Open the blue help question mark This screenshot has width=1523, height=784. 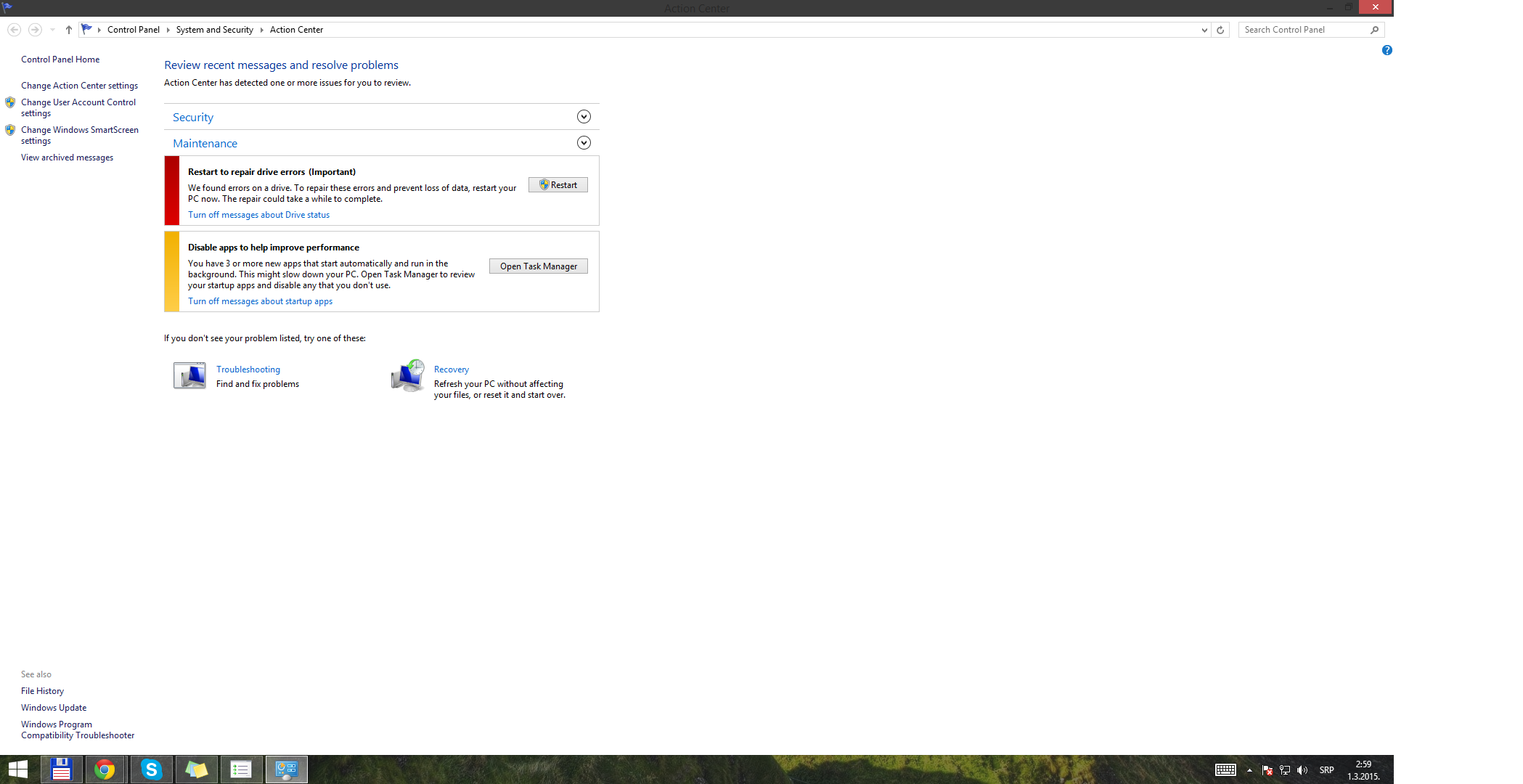(x=1387, y=50)
